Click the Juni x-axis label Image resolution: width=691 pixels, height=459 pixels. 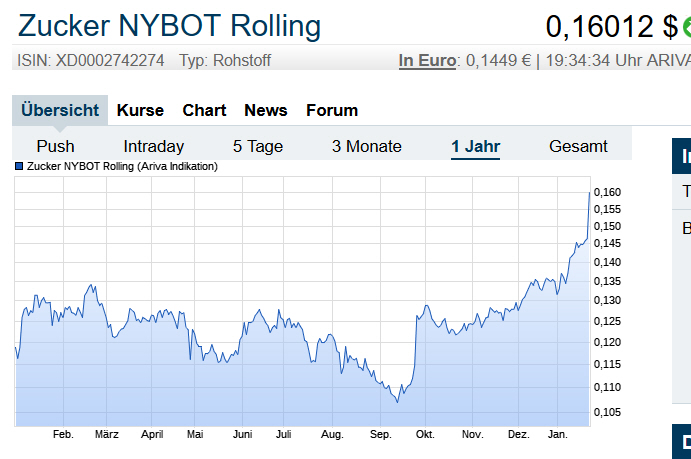click(x=242, y=434)
